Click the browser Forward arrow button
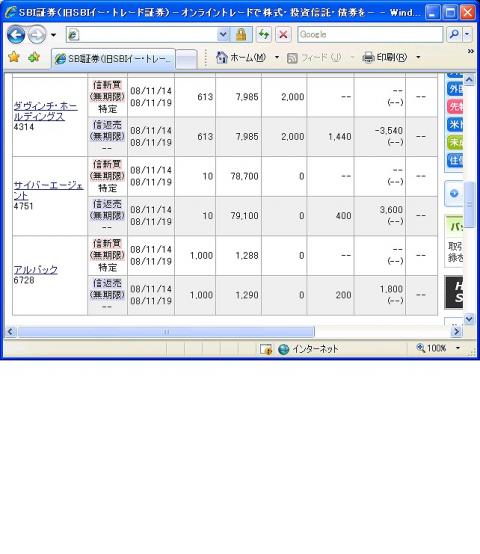 (37, 35)
